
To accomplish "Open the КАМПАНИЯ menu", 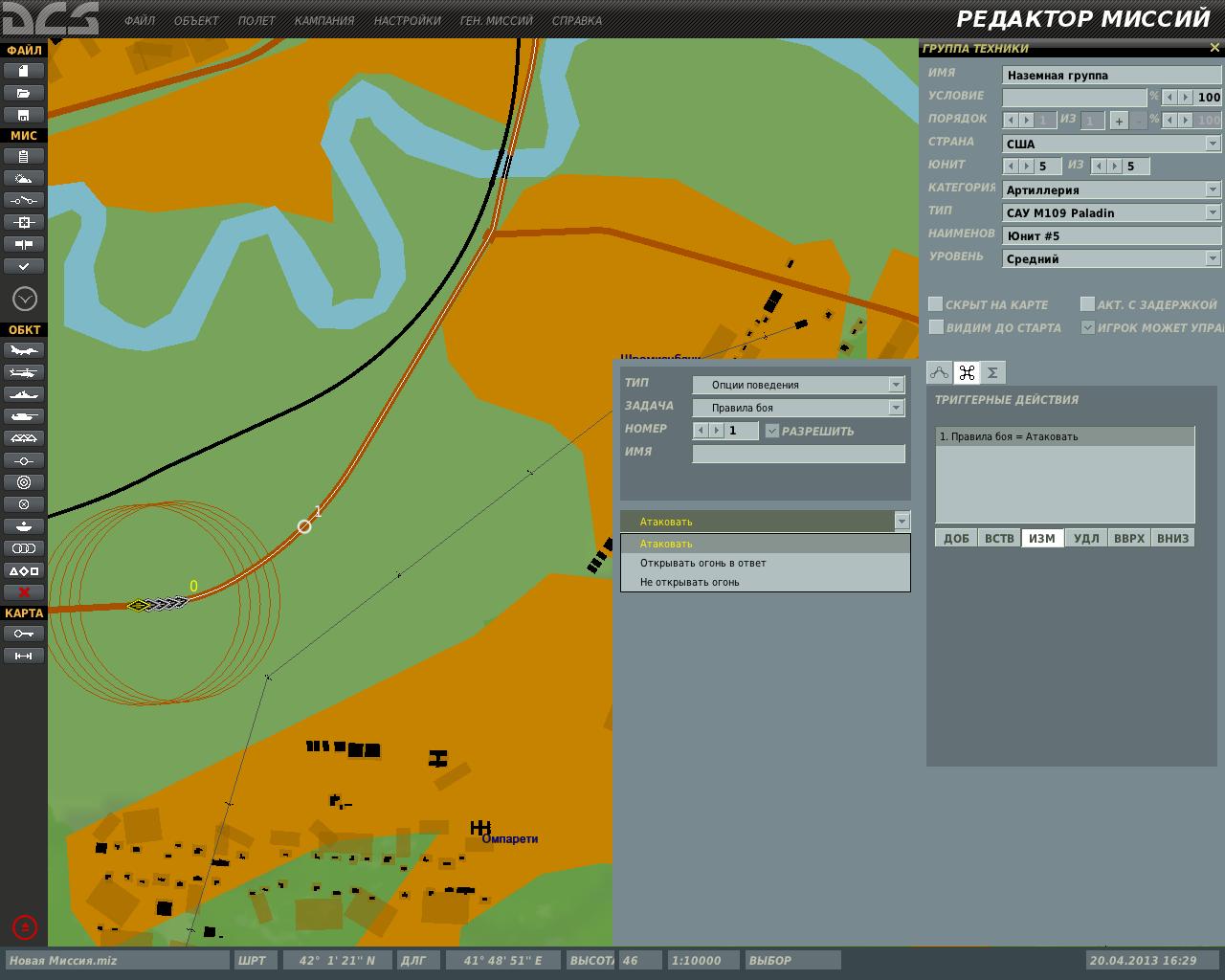I will click(x=324, y=20).
